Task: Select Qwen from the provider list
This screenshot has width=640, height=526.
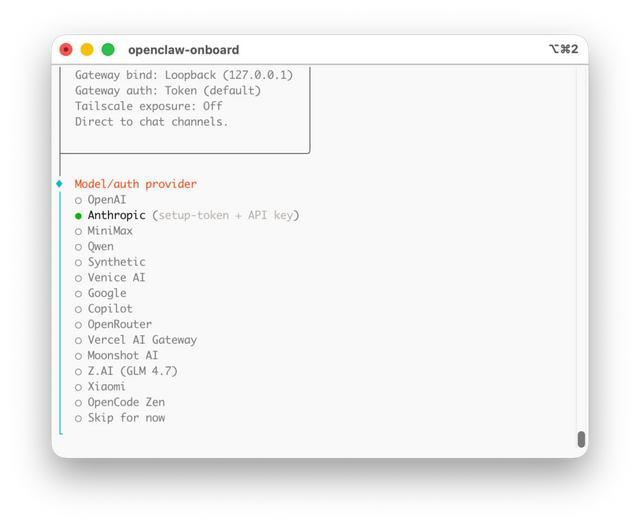Action: (x=100, y=246)
